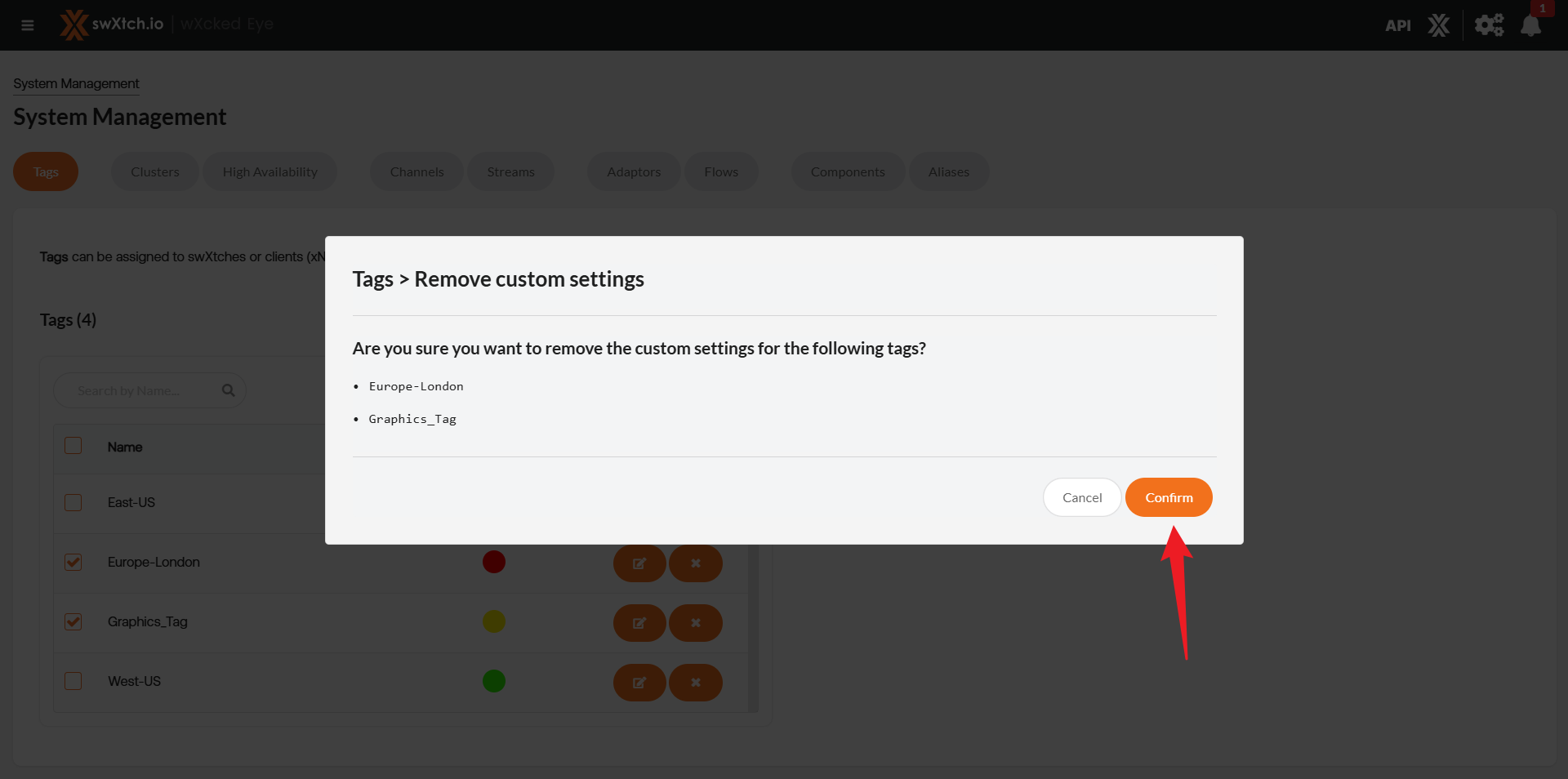Click delete icon for Graphics_Tag row

pyautogui.click(x=695, y=623)
